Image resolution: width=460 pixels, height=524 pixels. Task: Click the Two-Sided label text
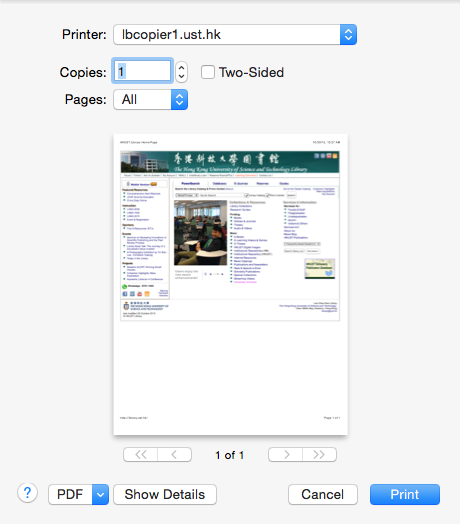(x=251, y=73)
